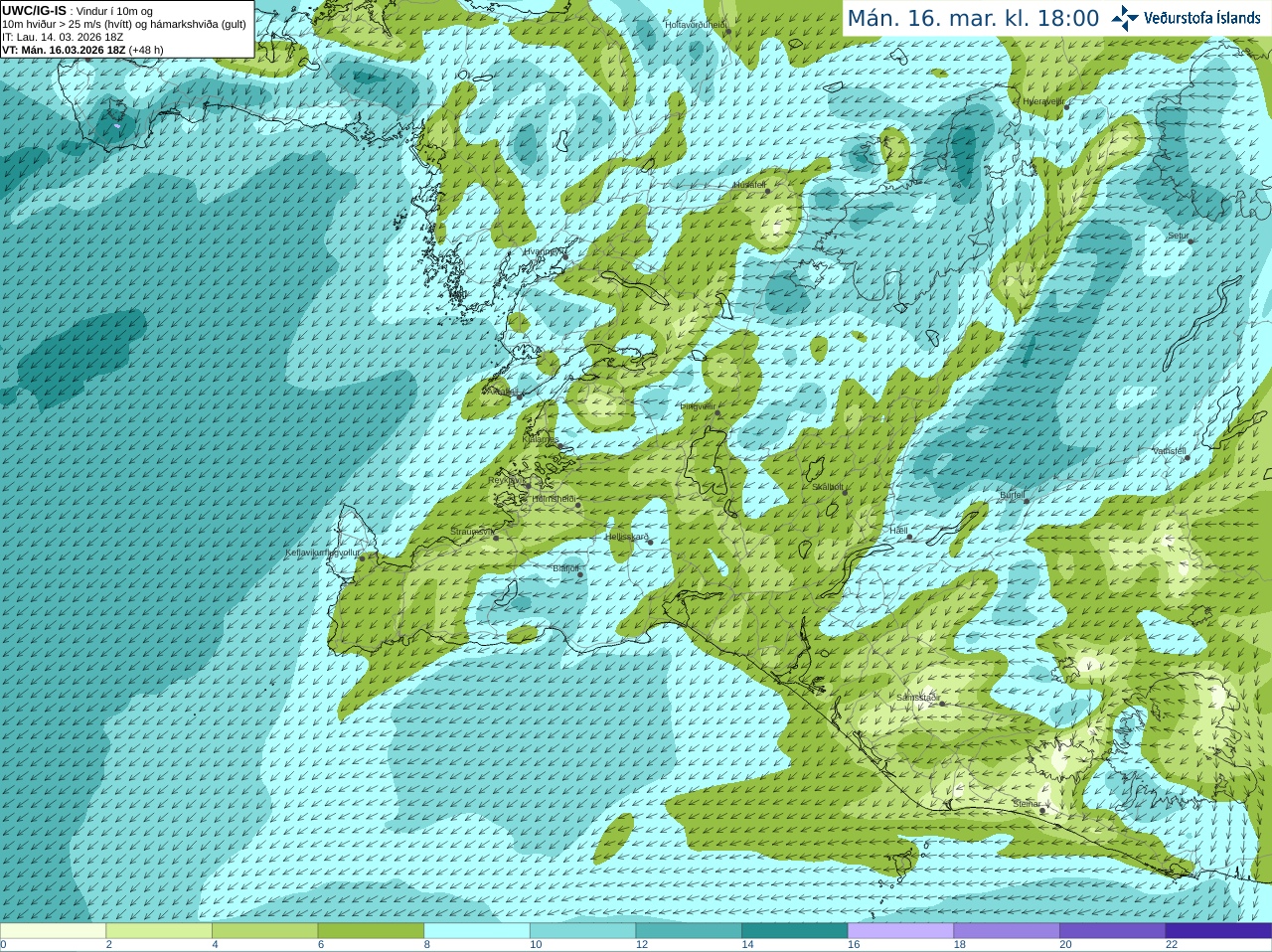The image size is (1272, 952).
Task: Pick the above 22 m/s dark indigo swatch
Action: point(1218,931)
